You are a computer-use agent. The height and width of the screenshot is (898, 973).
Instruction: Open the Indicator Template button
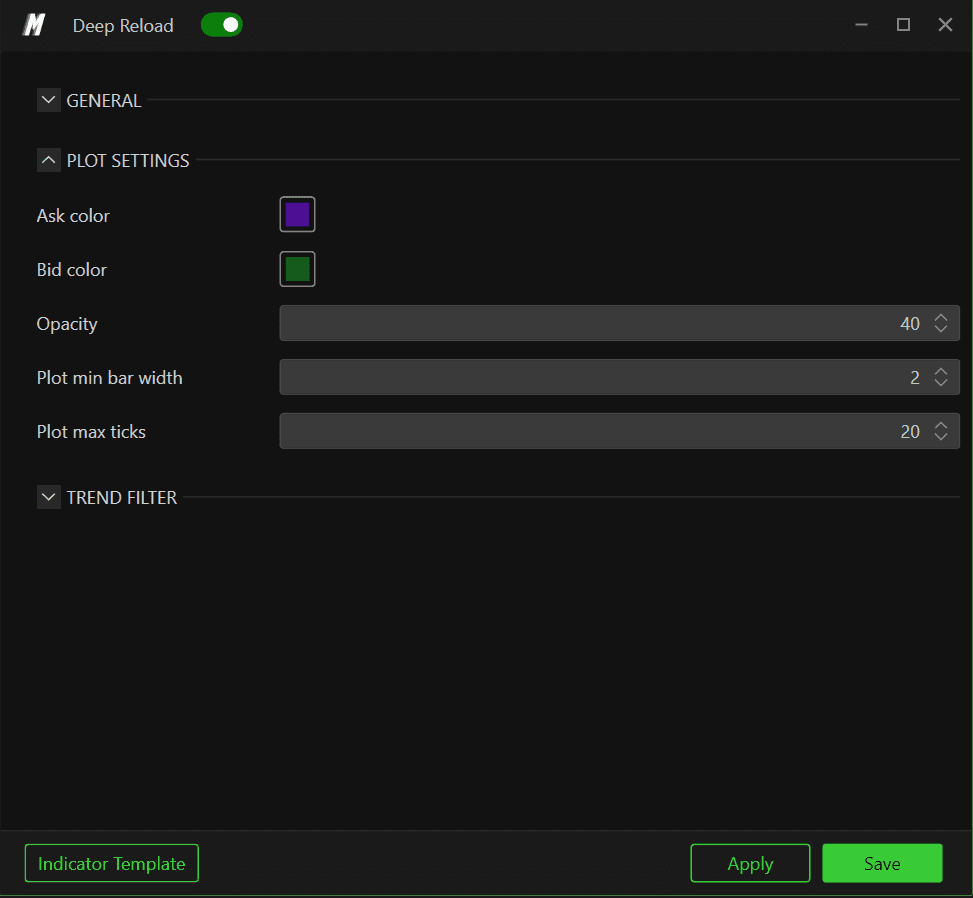(x=112, y=863)
